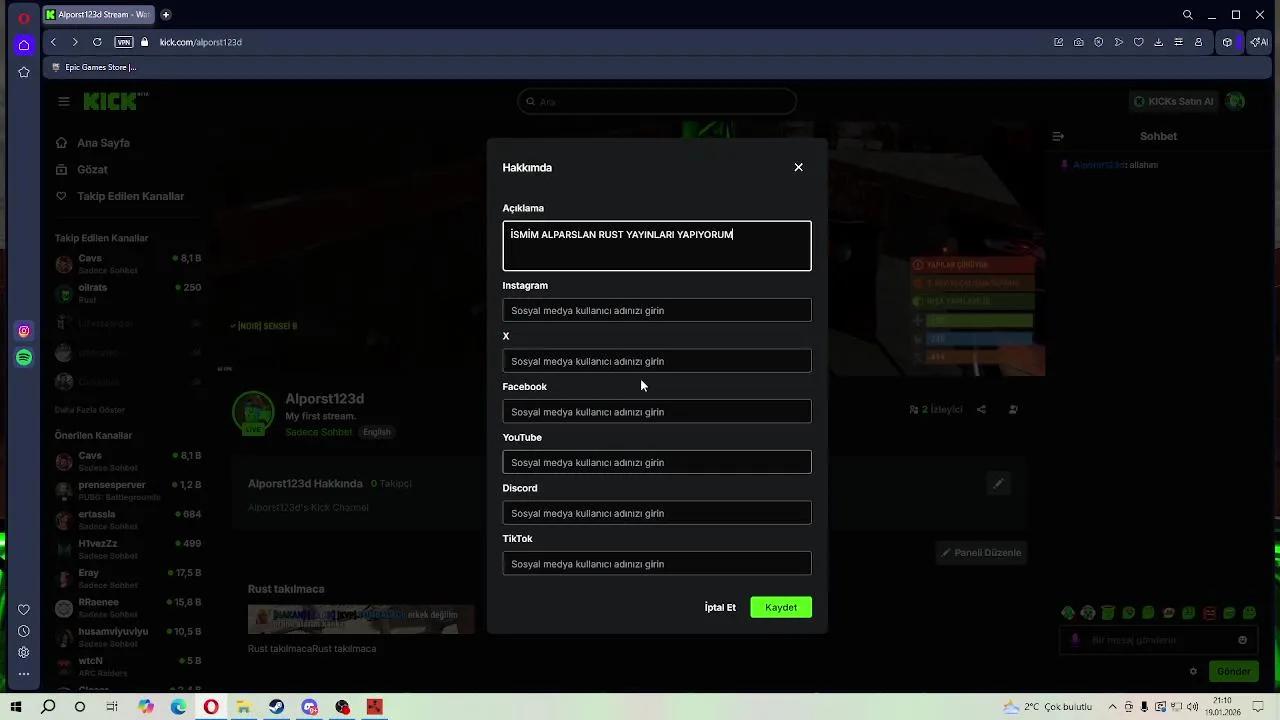Image resolution: width=1280 pixels, height=720 pixels.
Task: Go to Ana Sayfa in sidebar
Action: pos(93,143)
